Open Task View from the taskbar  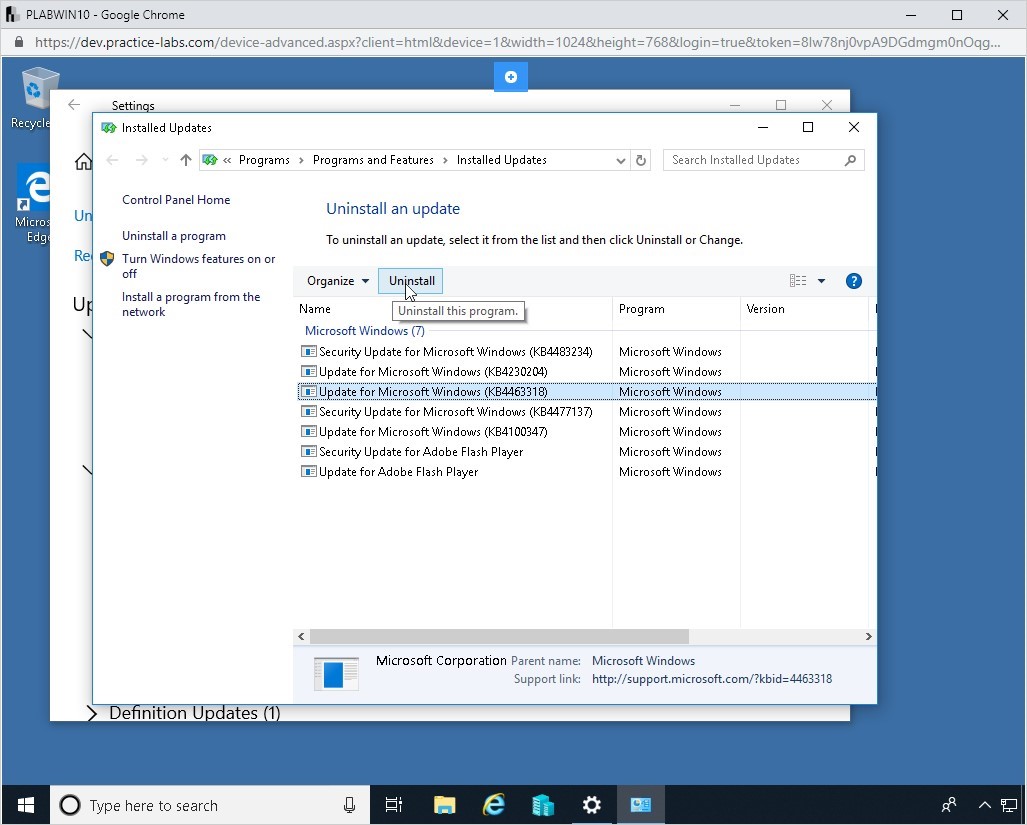pos(394,805)
